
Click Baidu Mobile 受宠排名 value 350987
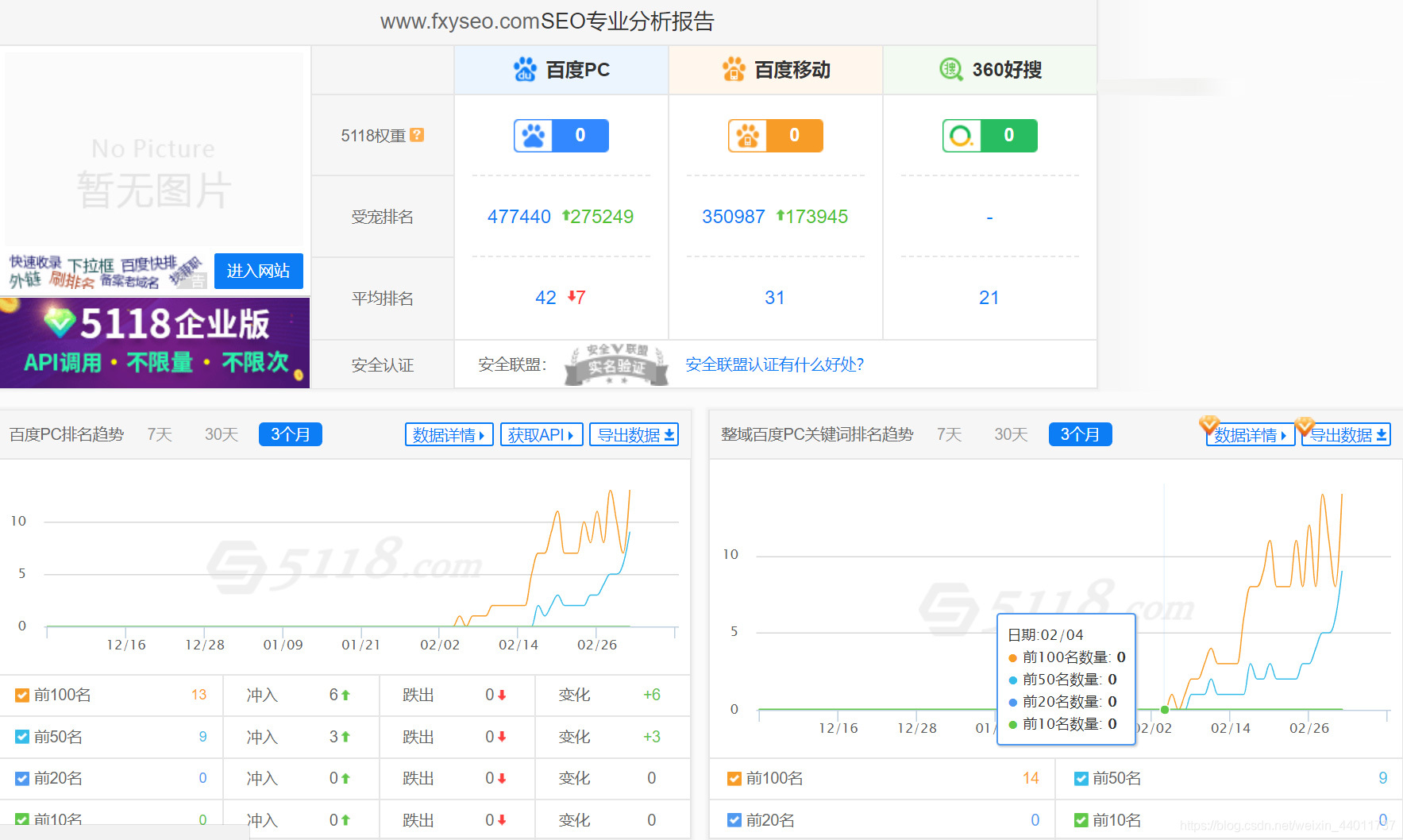coord(734,217)
